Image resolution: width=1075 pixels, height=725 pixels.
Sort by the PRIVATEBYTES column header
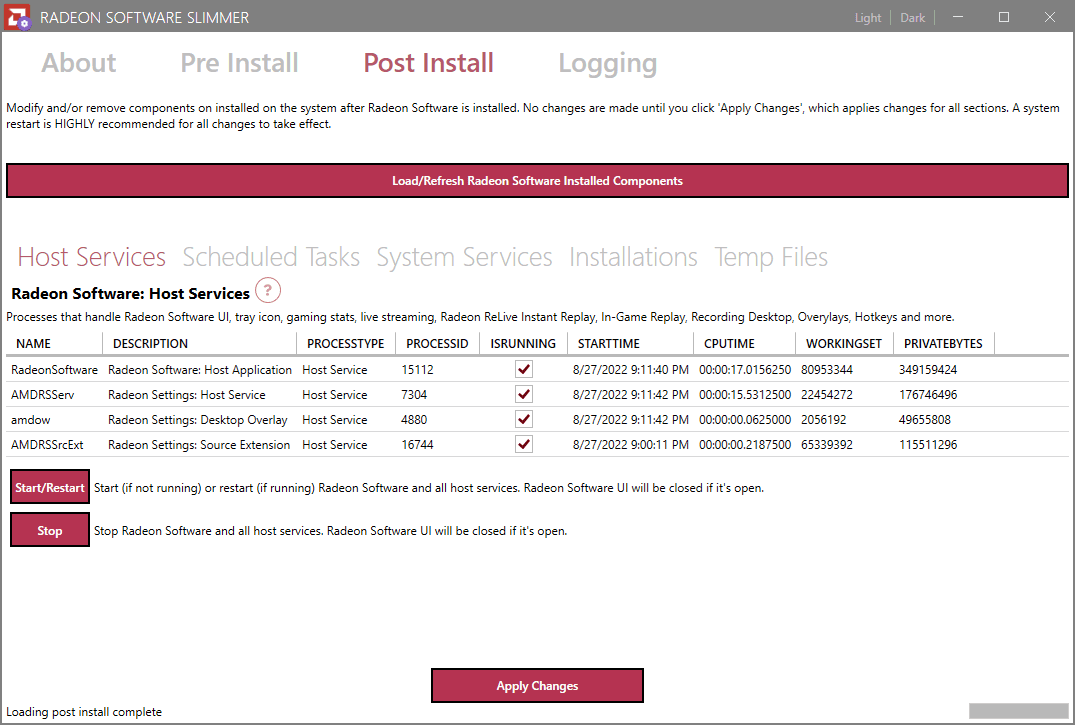coord(944,343)
